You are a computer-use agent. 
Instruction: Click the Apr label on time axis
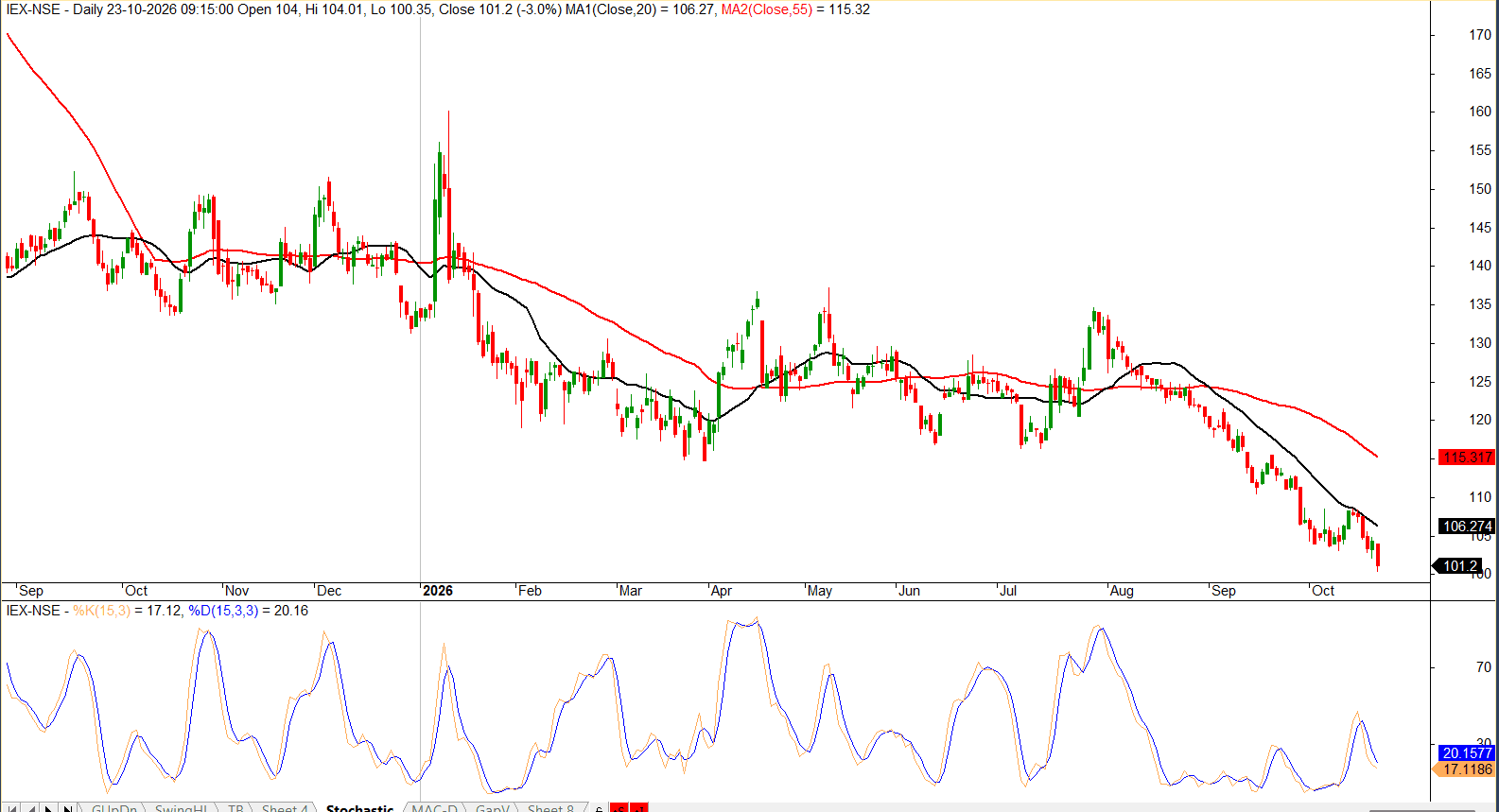click(721, 591)
